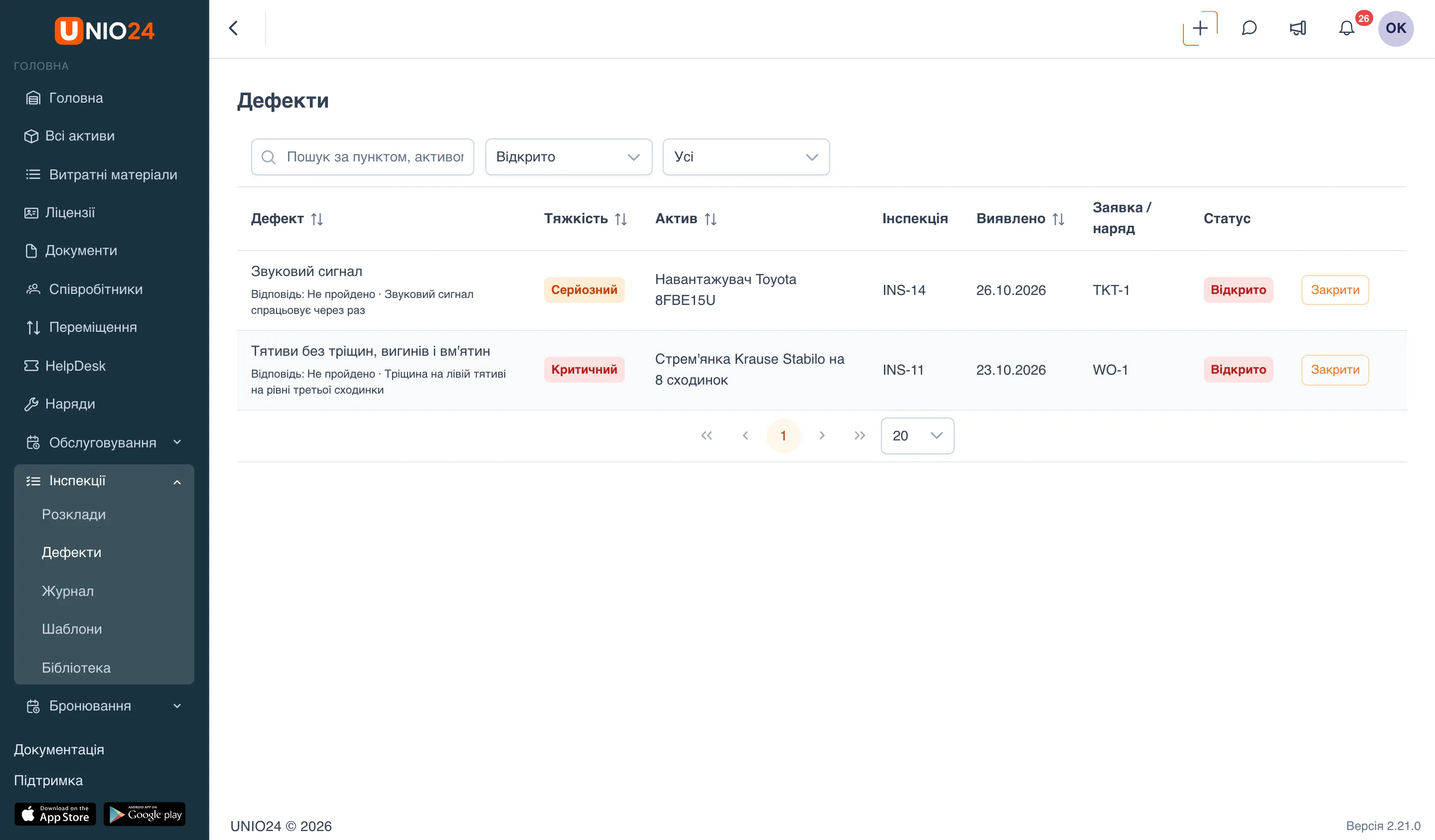Viewport: 1435px width, 840px height.
Task: Open the chat messages icon
Action: [1249, 28]
